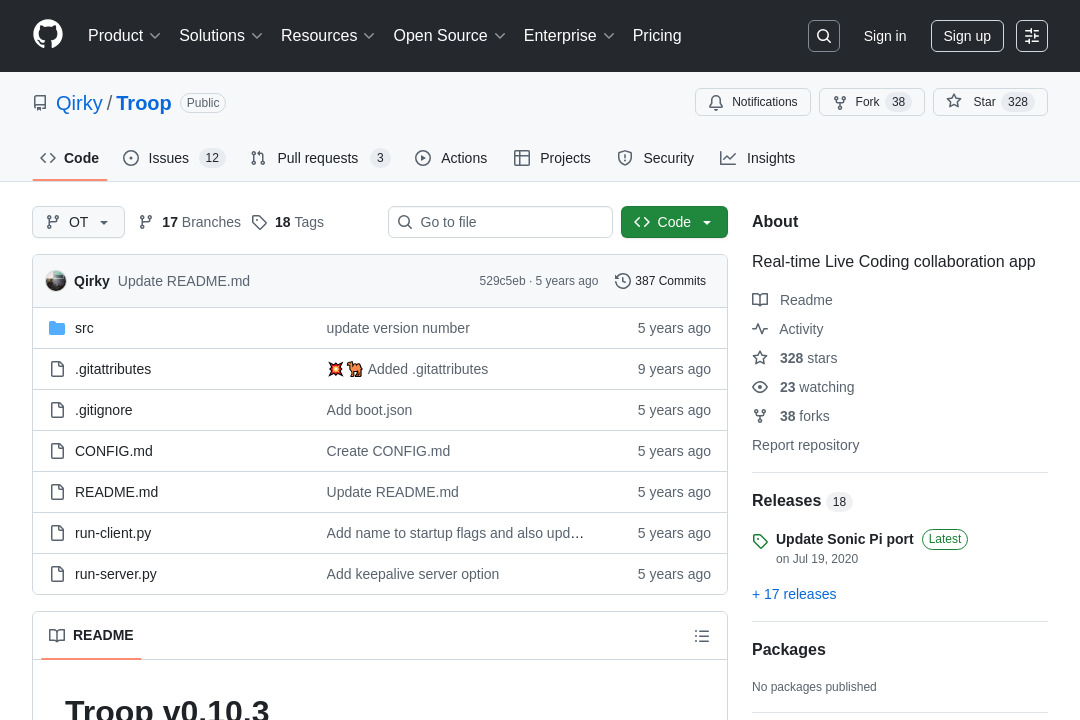Select the README tab in file viewer
The image size is (1080, 720).
click(91, 635)
